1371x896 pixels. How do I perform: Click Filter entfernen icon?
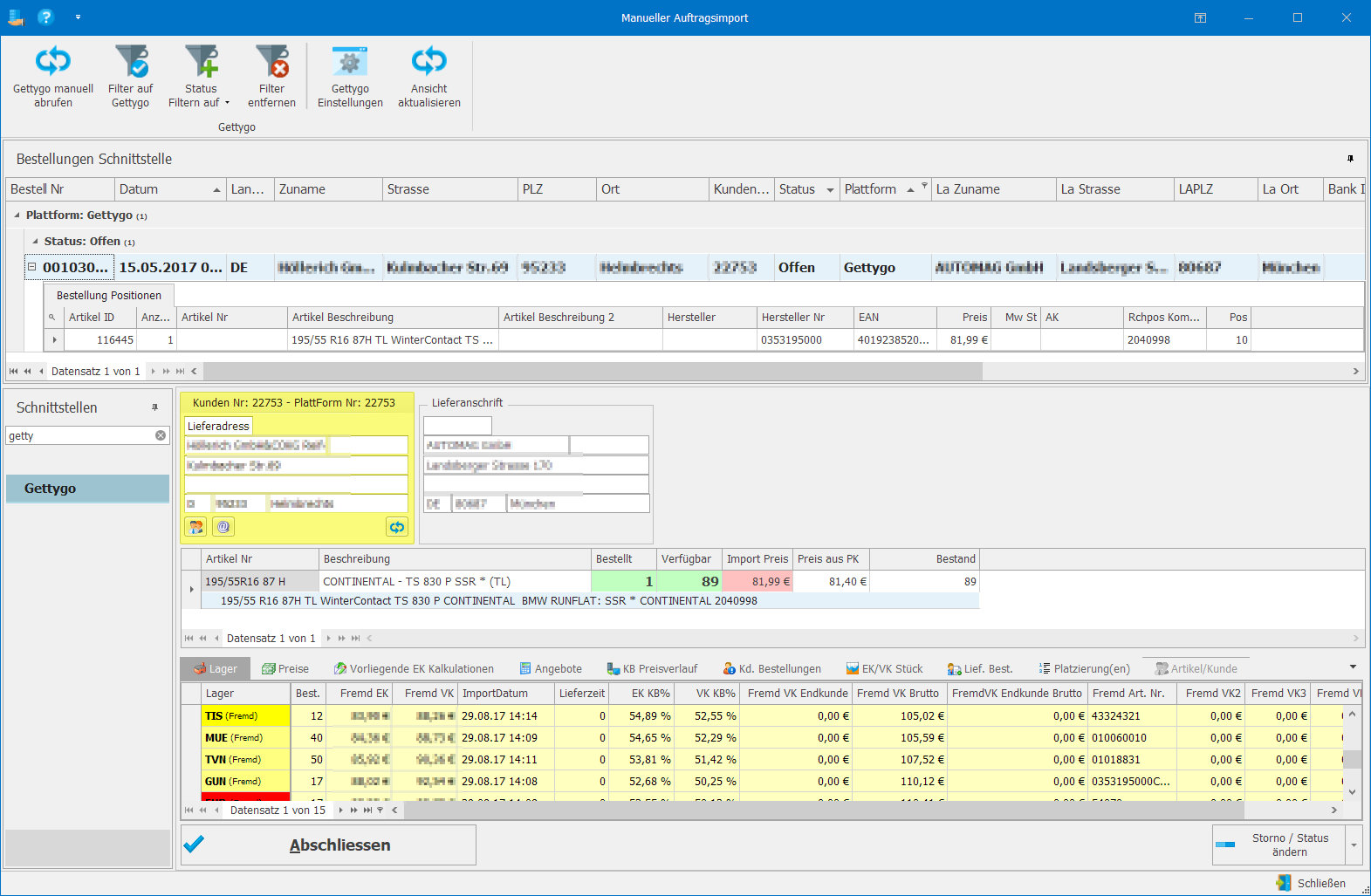pos(271,61)
